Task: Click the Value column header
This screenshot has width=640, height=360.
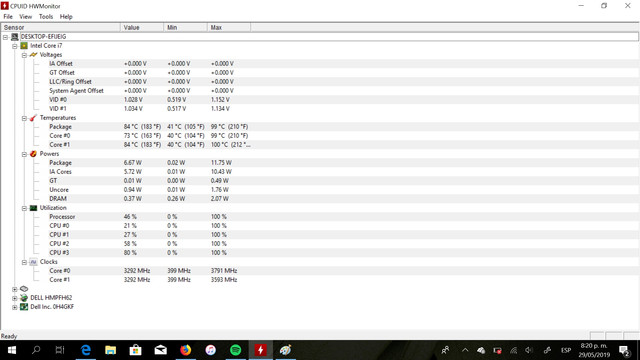Action: [142, 27]
